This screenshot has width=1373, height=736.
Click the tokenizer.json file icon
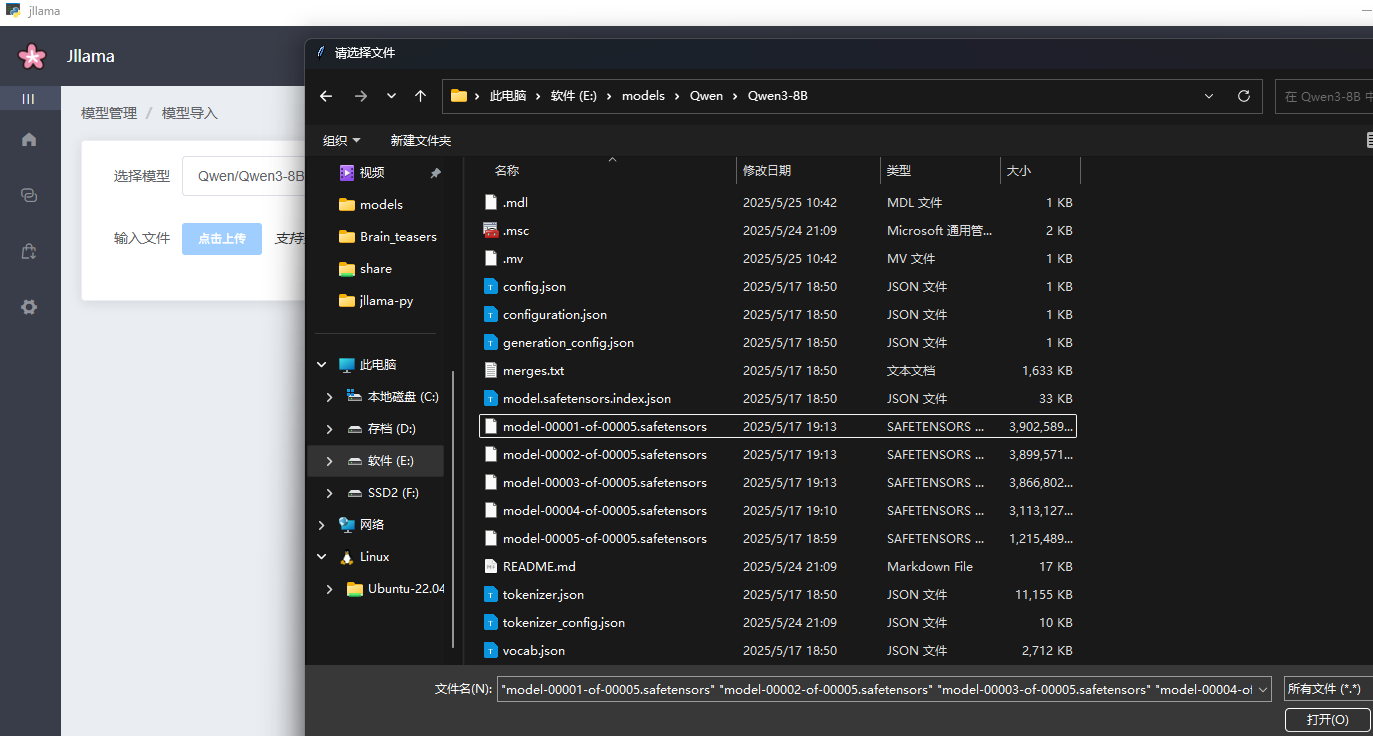tap(490, 594)
